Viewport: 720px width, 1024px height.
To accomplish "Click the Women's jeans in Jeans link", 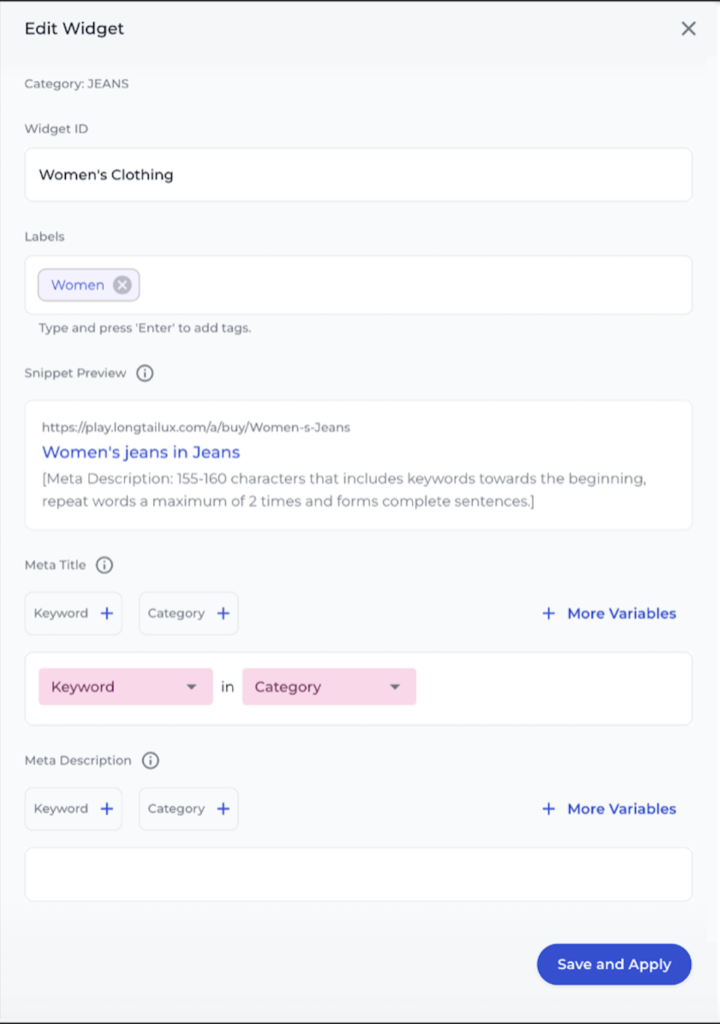I will point(141,452).
